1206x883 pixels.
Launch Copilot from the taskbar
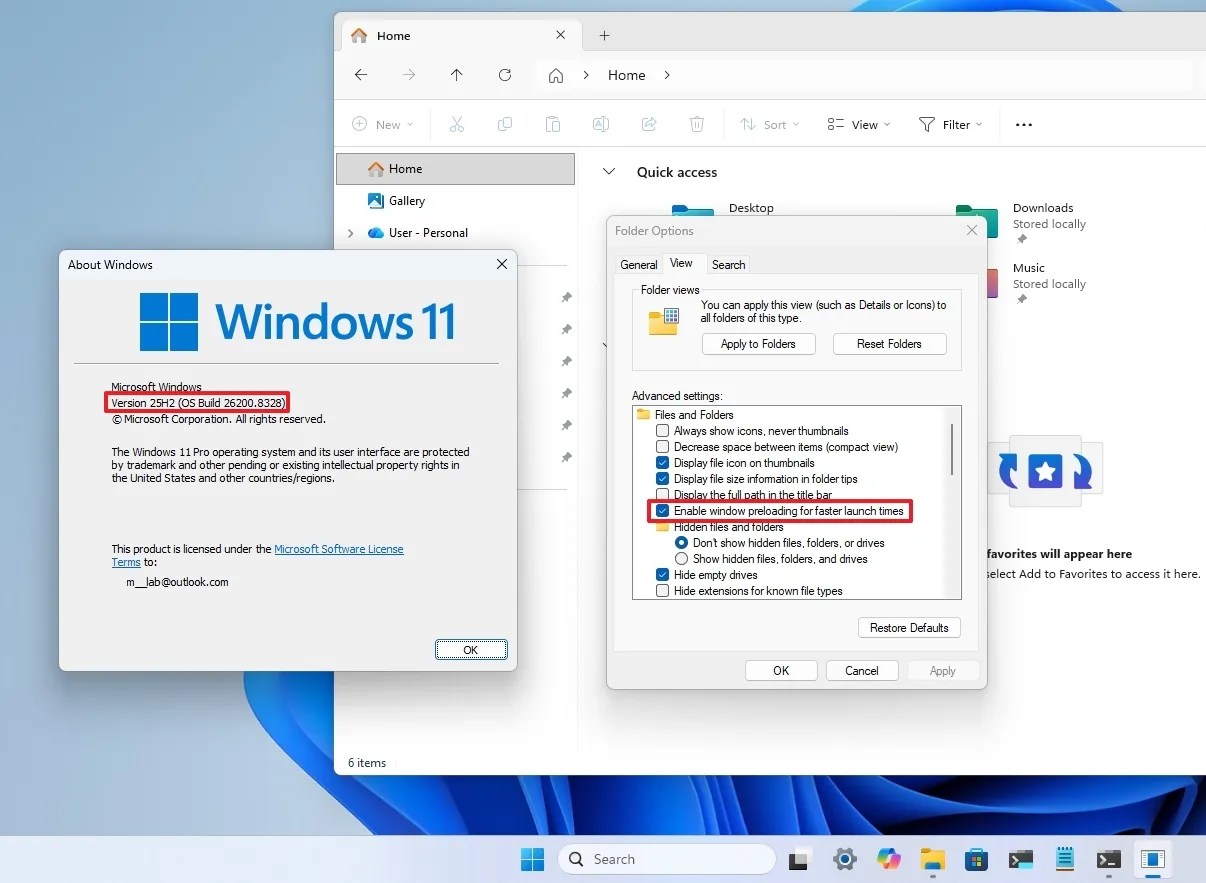point(889,859)
